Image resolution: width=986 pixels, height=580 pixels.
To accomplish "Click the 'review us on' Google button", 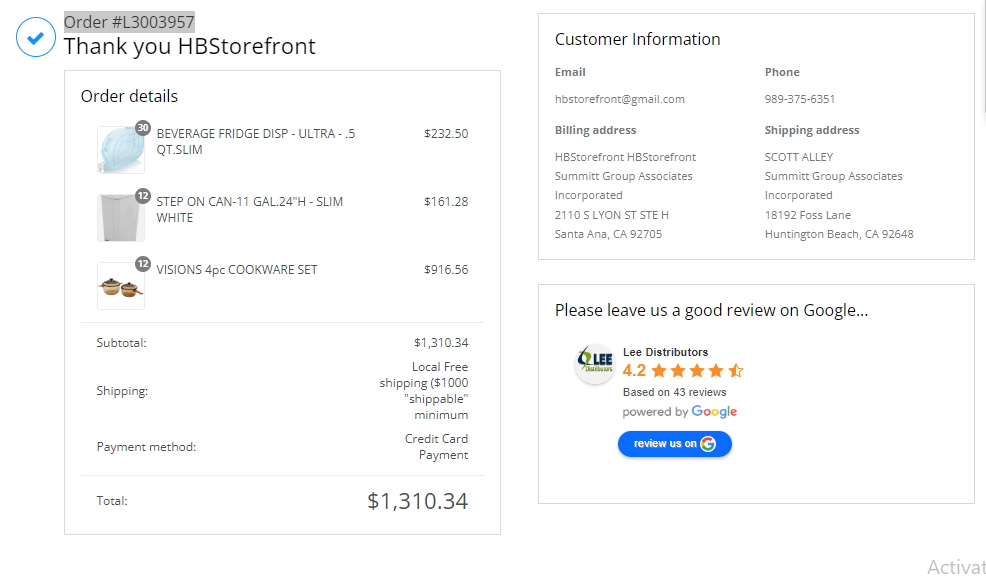I will (x=675, y=443).
